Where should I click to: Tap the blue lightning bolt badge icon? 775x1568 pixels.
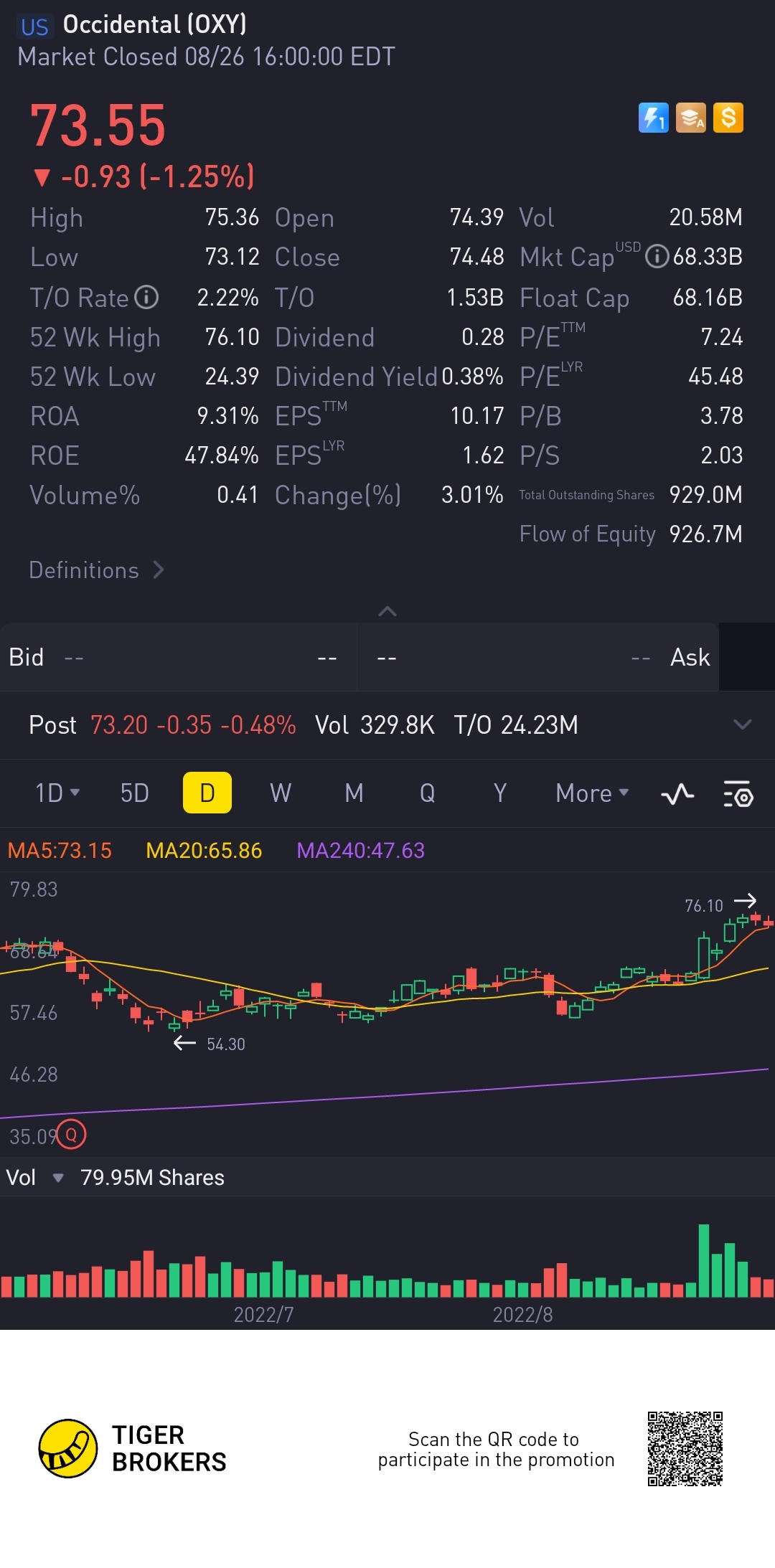pos(653,118)
